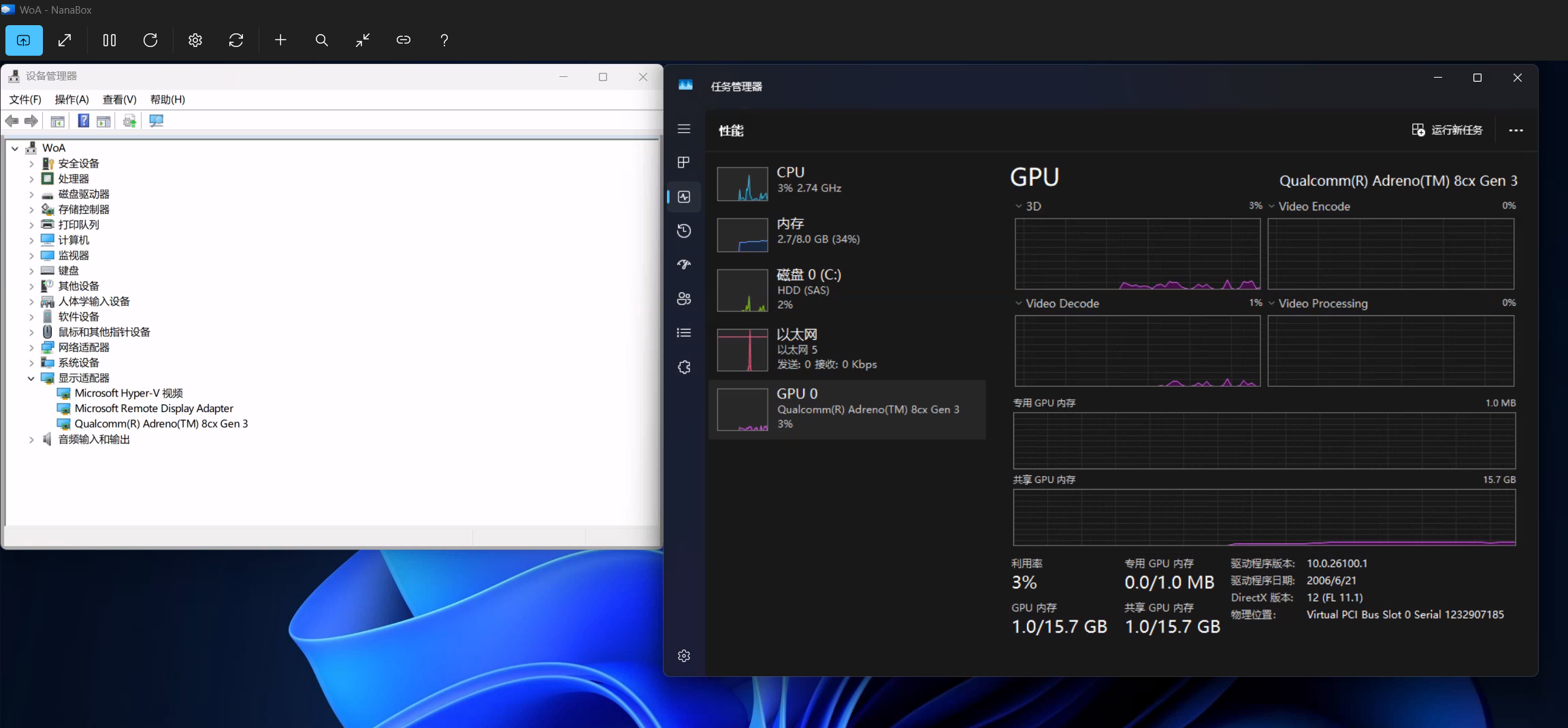Click Device Manager update driver toolbar icon
The height and width of the screenshot is (728, 1568).
(129, 121)
